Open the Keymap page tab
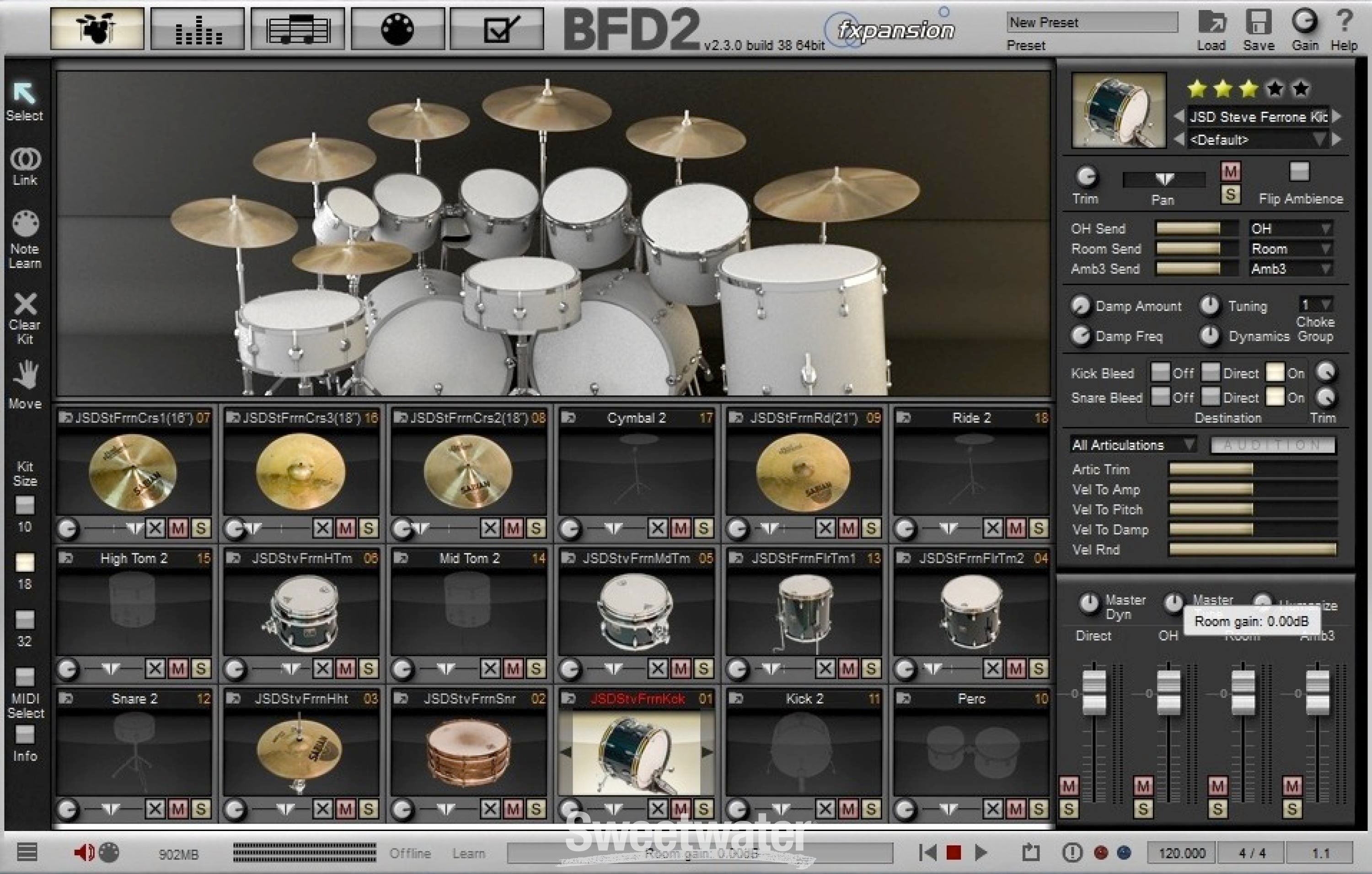The image size is (1372, 874). (x=398, y=28)
